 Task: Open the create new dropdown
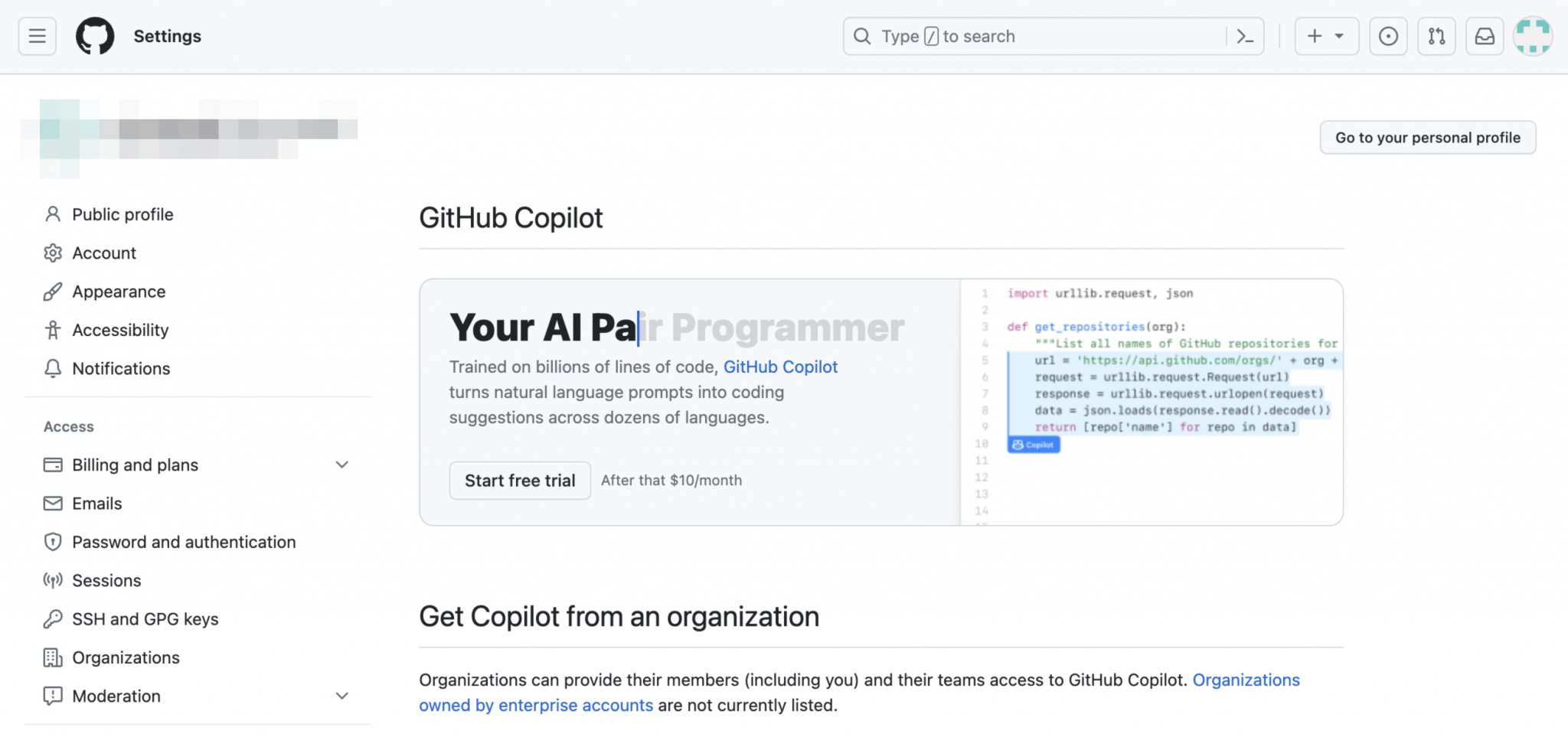tap(1326, 36)
